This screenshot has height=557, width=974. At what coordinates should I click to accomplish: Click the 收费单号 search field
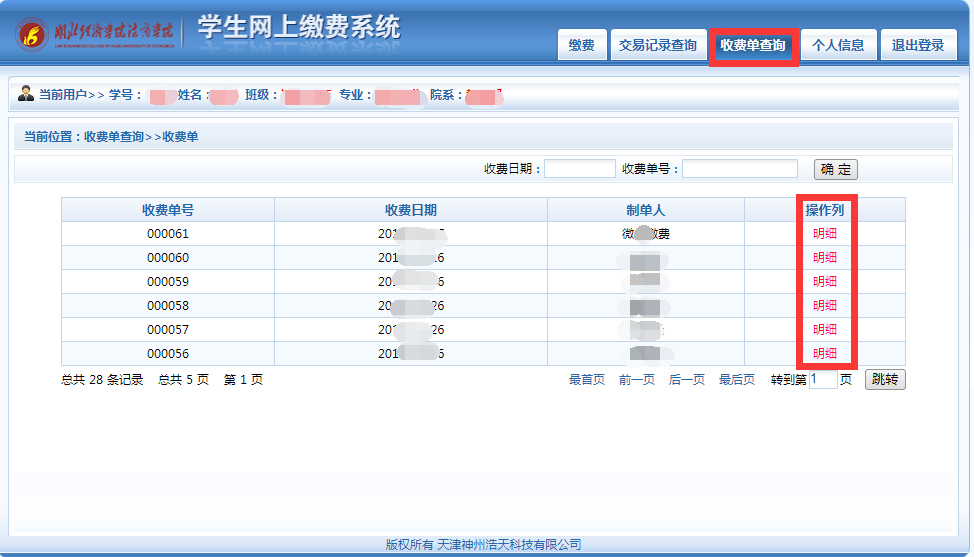tap(739, 169)
